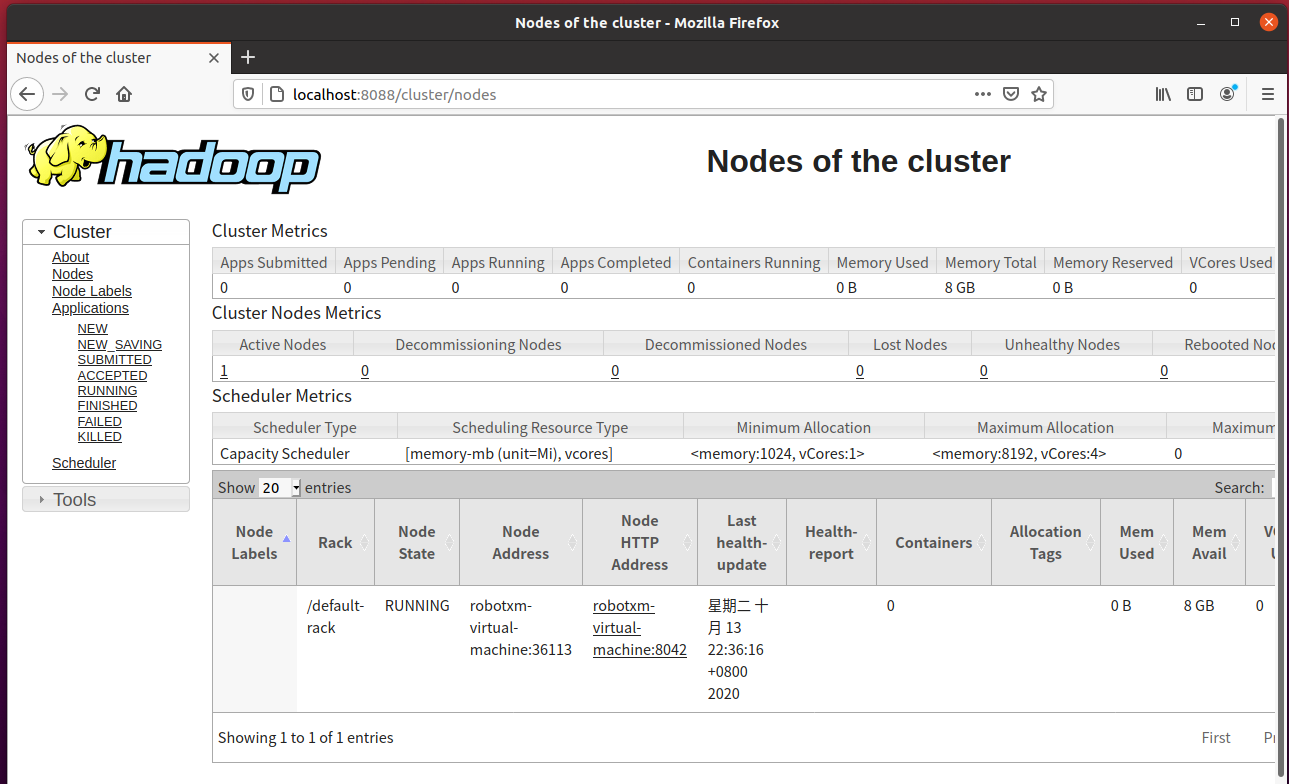Open Firefox account profile icon
Image resolution: width=1289 pixels, height=784 pixels.
click(x=1227, y=94)
